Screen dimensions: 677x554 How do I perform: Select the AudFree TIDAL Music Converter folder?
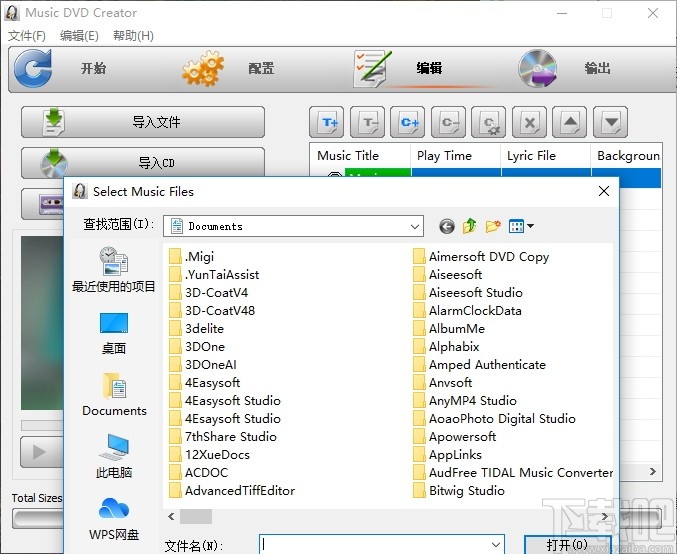(x=513, y=473)
